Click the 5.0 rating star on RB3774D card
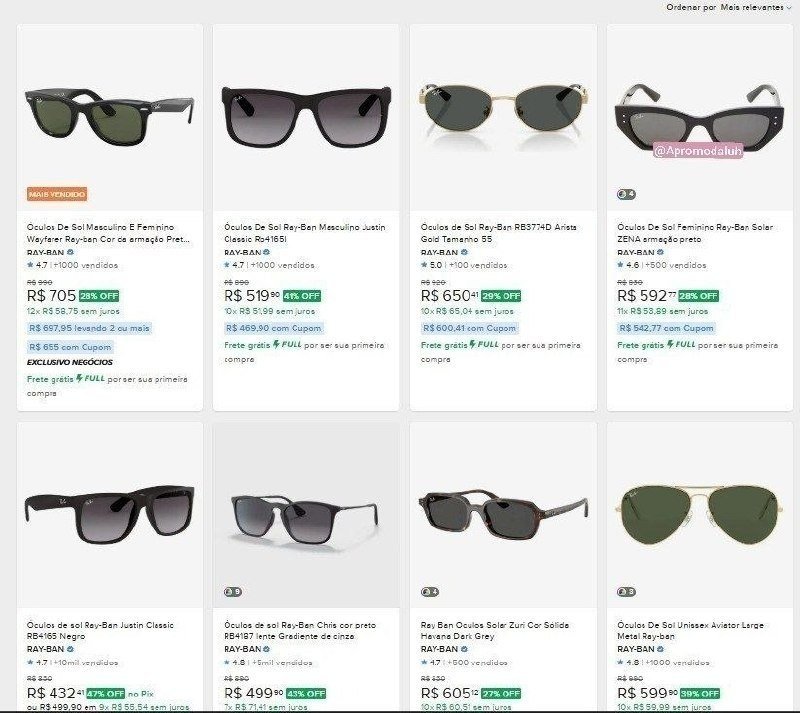The image size is (800, 713). click(x=424, y=265)
